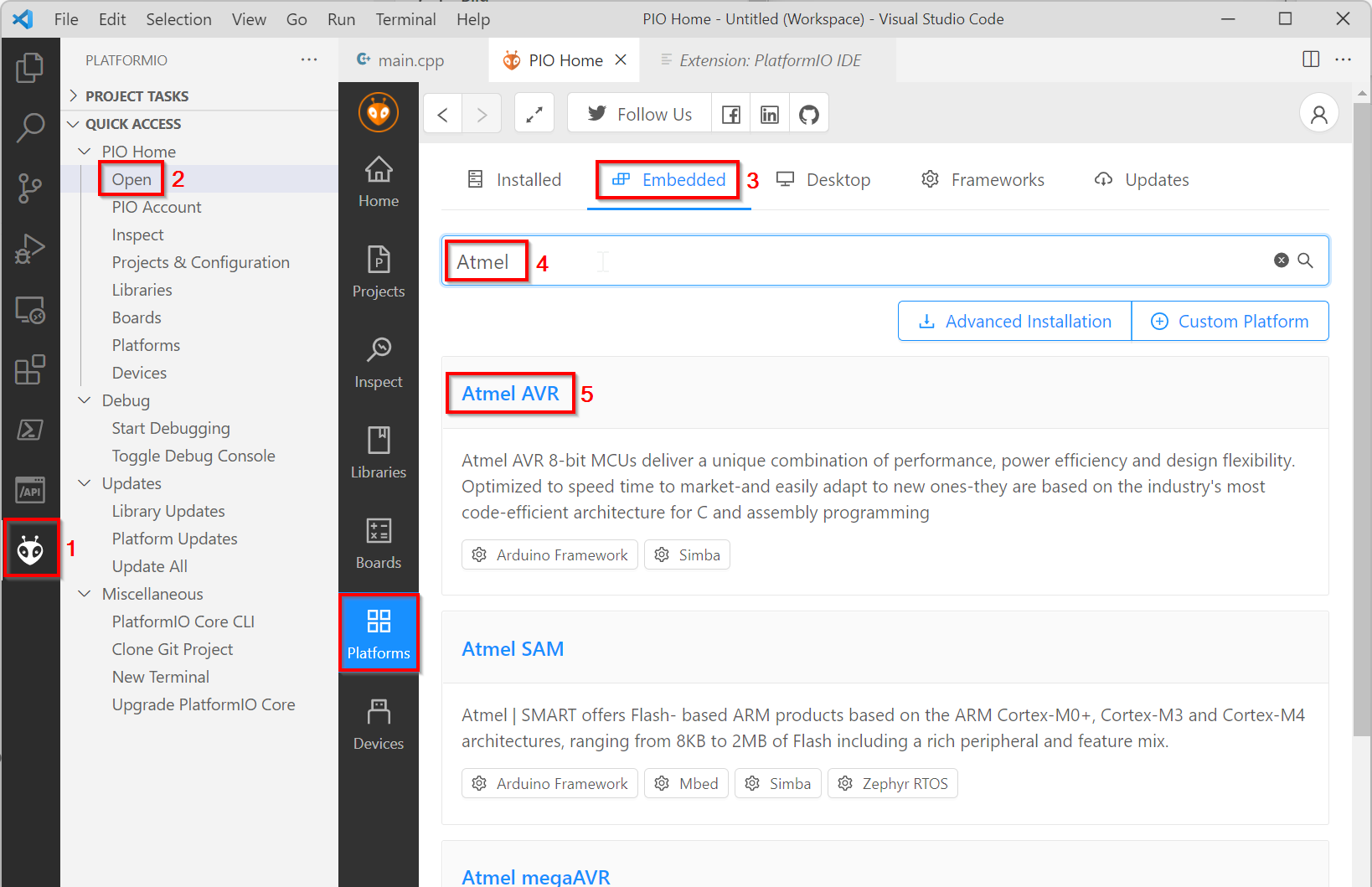Open the Atmel AVR platform link
The height and width of the screenshot is (887, 1372).
click(x=510, y=394)
